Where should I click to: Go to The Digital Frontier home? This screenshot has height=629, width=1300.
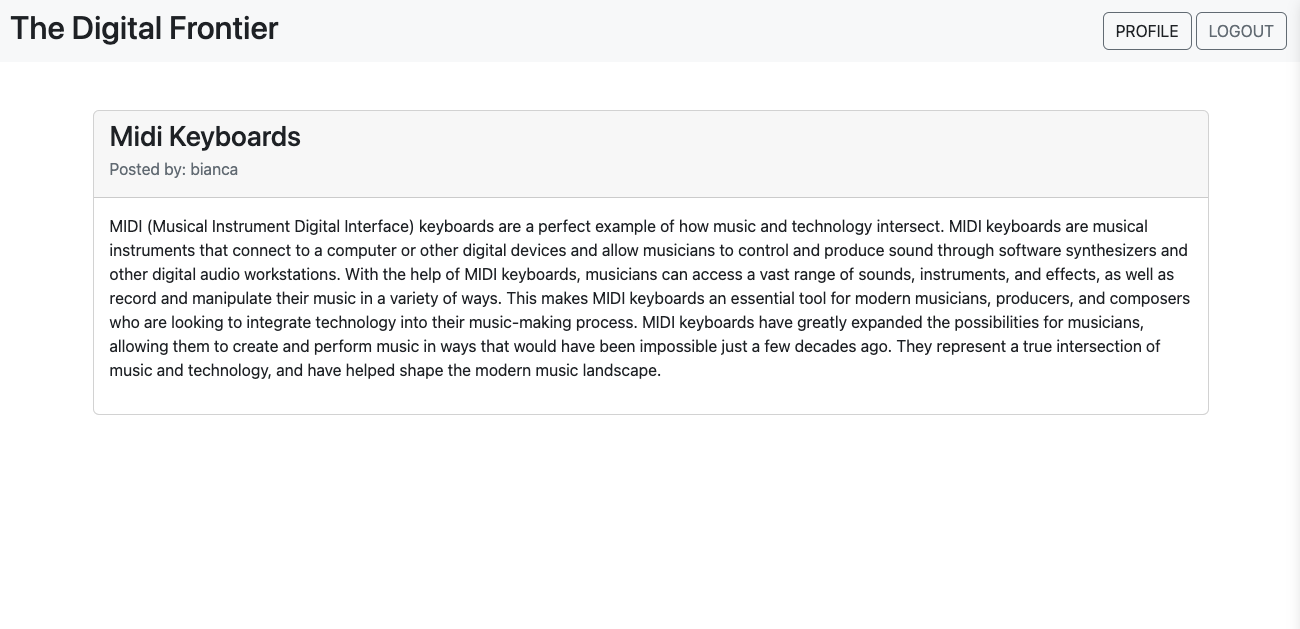tap(144, 28)
